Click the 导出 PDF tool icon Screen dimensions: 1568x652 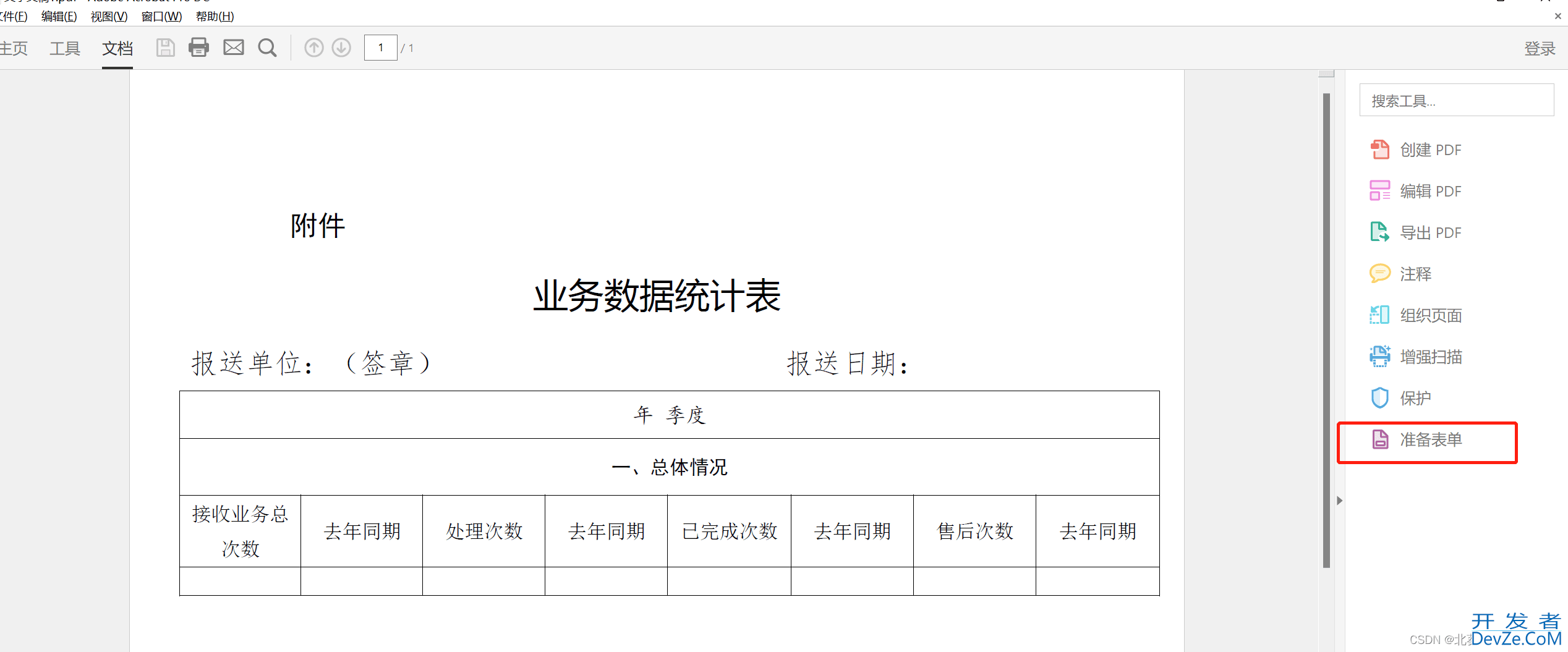(x=1379, y=232)
